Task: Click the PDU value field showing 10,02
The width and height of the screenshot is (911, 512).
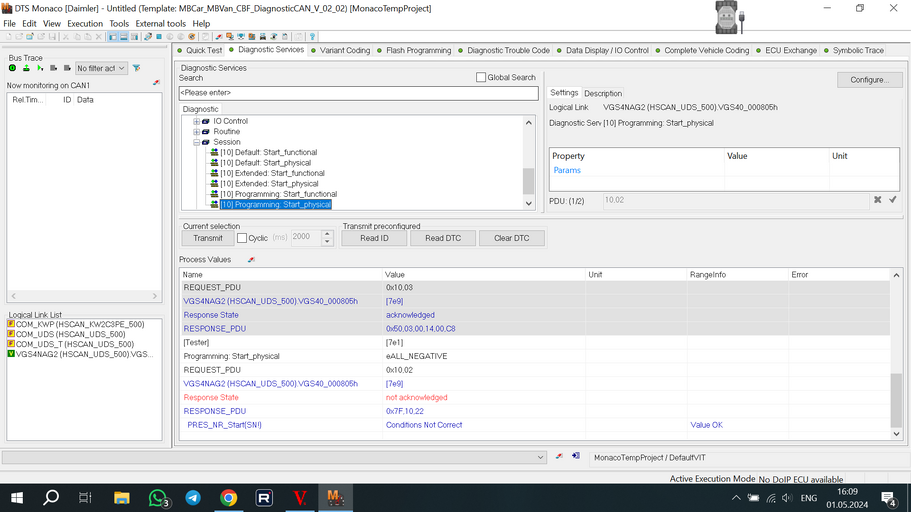Action: tap(736, 200)
